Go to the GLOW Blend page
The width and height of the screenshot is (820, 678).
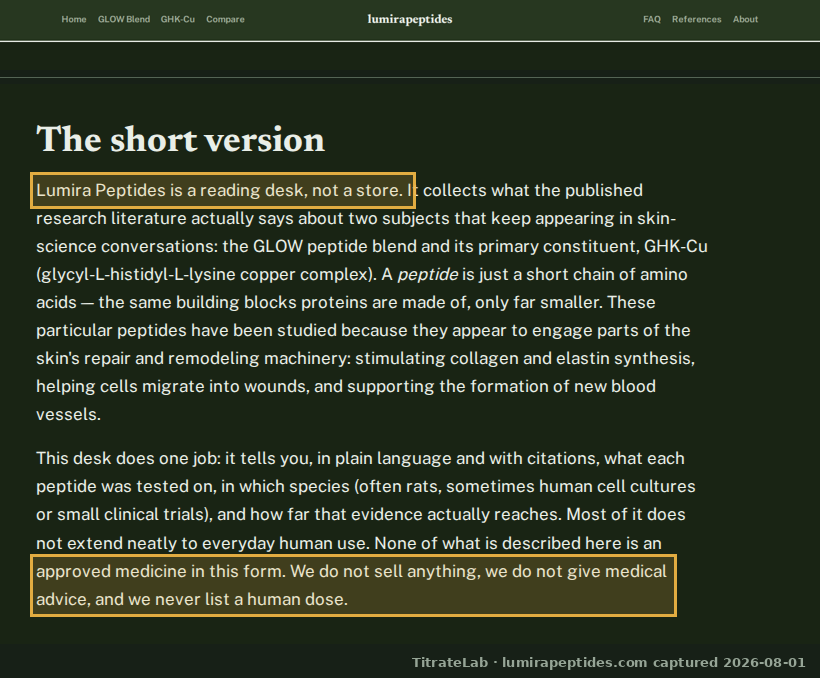(x=124, y=19)
